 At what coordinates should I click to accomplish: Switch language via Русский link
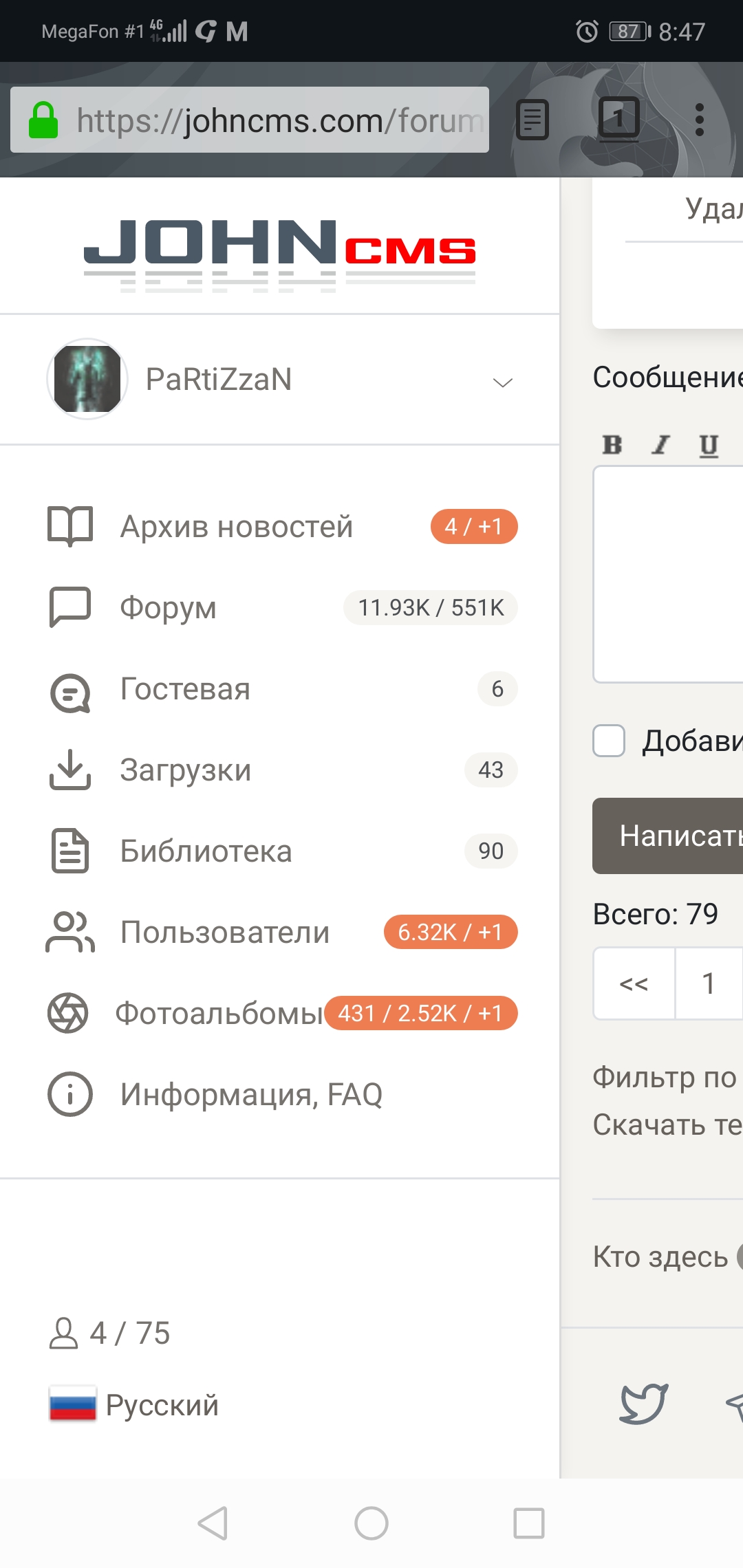[161, 1404]
